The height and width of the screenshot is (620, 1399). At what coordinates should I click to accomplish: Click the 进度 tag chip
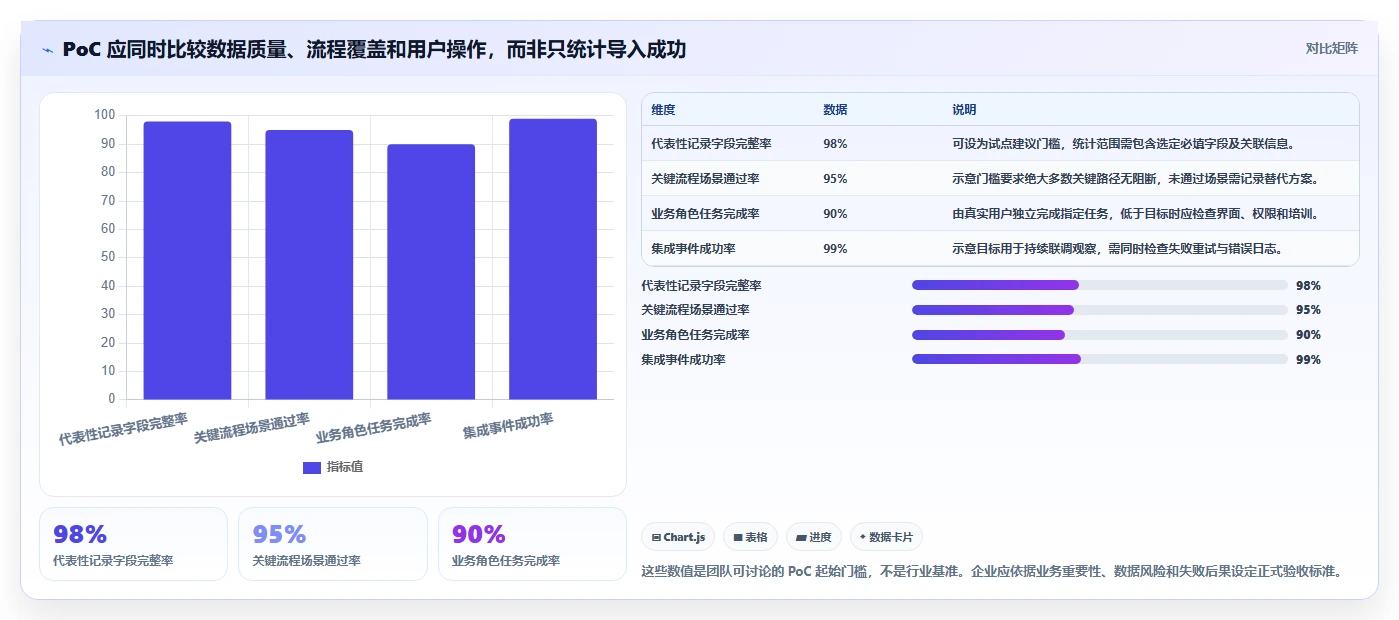tap(814, 537)
